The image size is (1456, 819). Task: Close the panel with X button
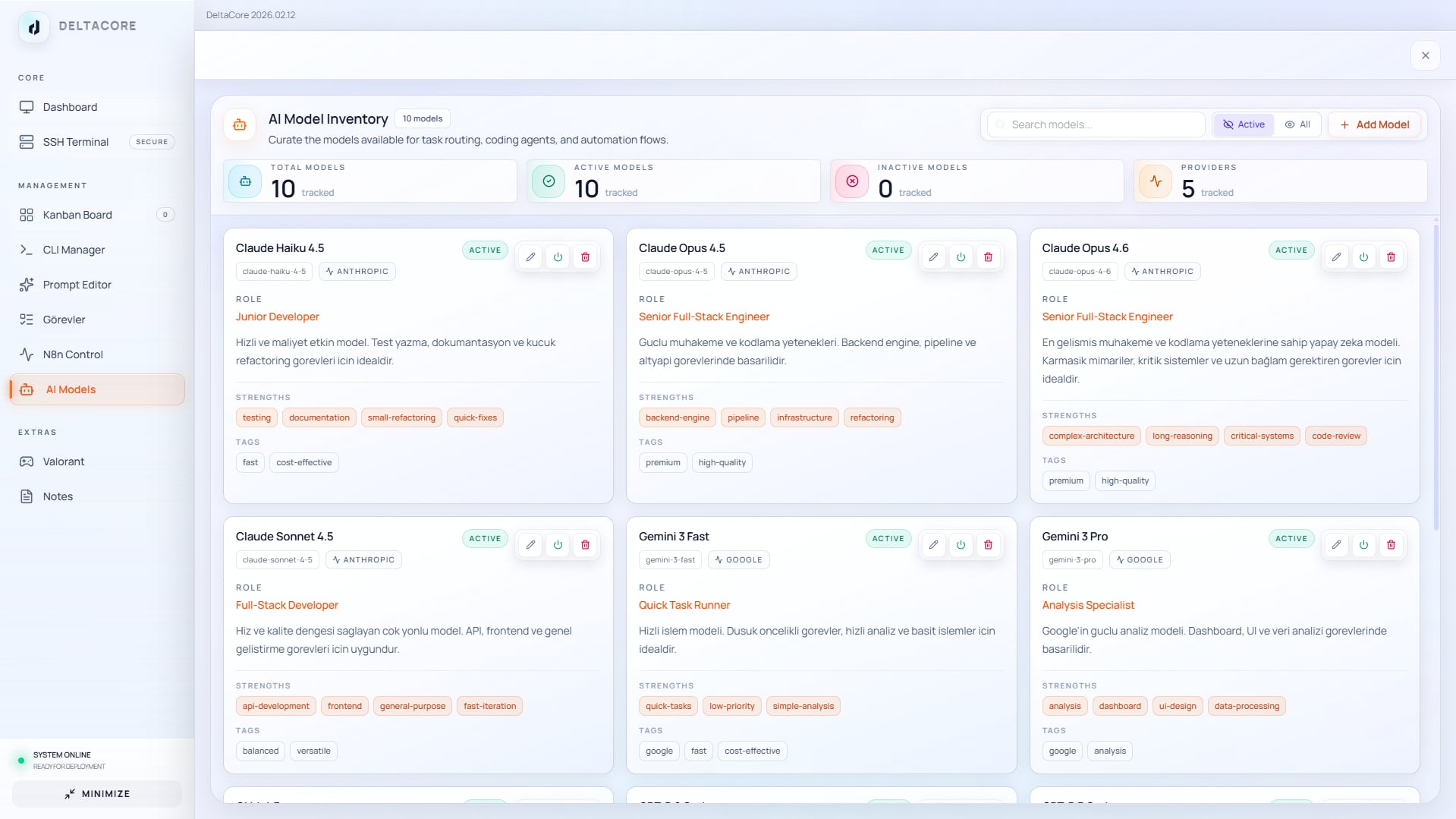coord(1425,55)
